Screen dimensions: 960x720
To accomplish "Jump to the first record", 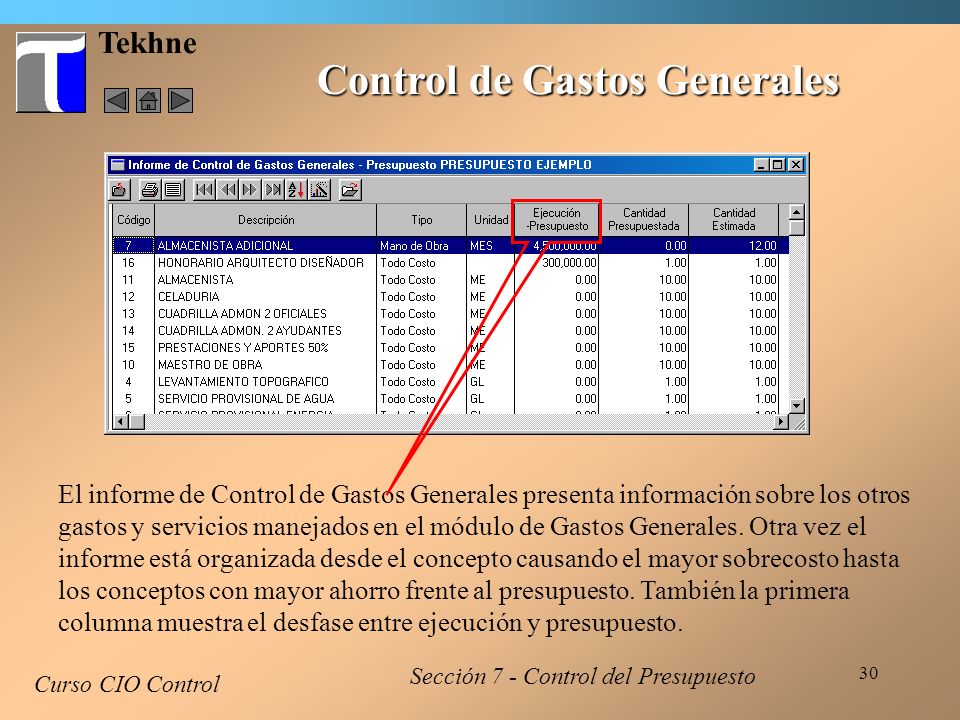I will click(x=204, y=190).
